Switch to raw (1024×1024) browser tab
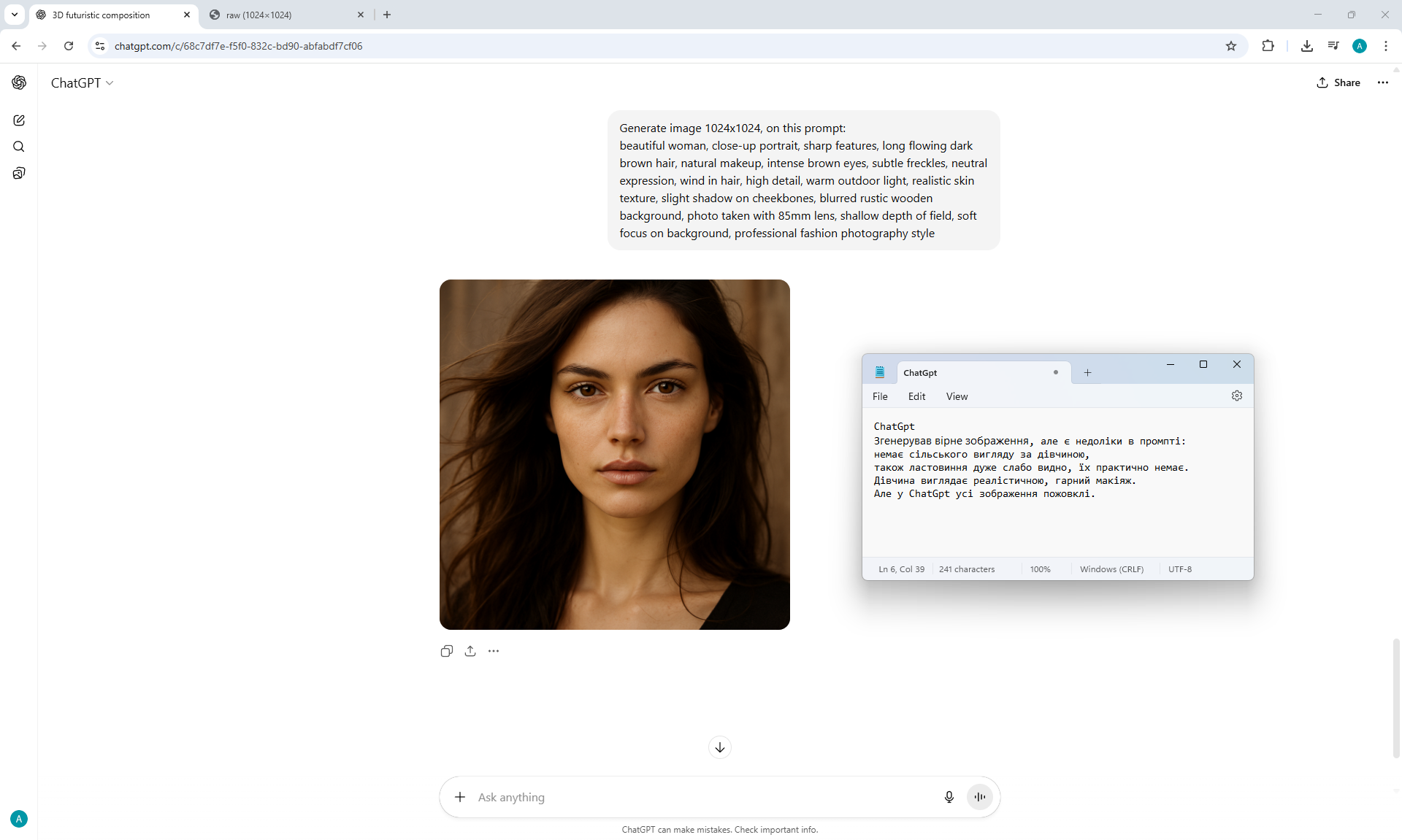The width and height of the screenshot is (1402, 840). click(x=285, y=15)
